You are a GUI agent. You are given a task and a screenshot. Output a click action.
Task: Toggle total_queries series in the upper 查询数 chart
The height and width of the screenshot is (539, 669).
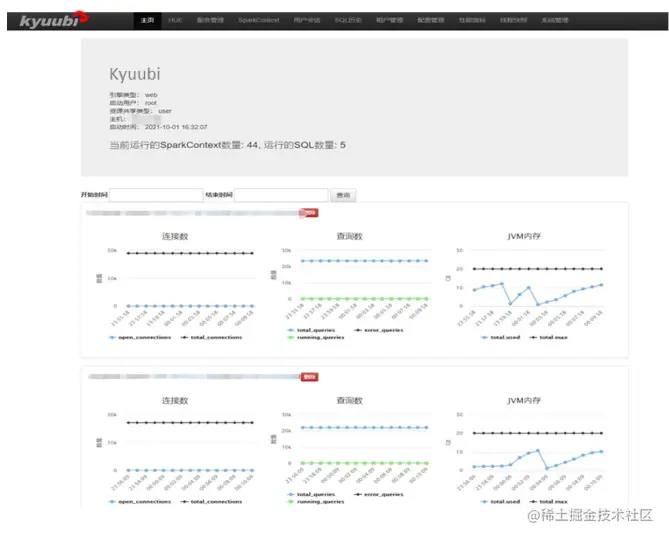pos(311,330)
